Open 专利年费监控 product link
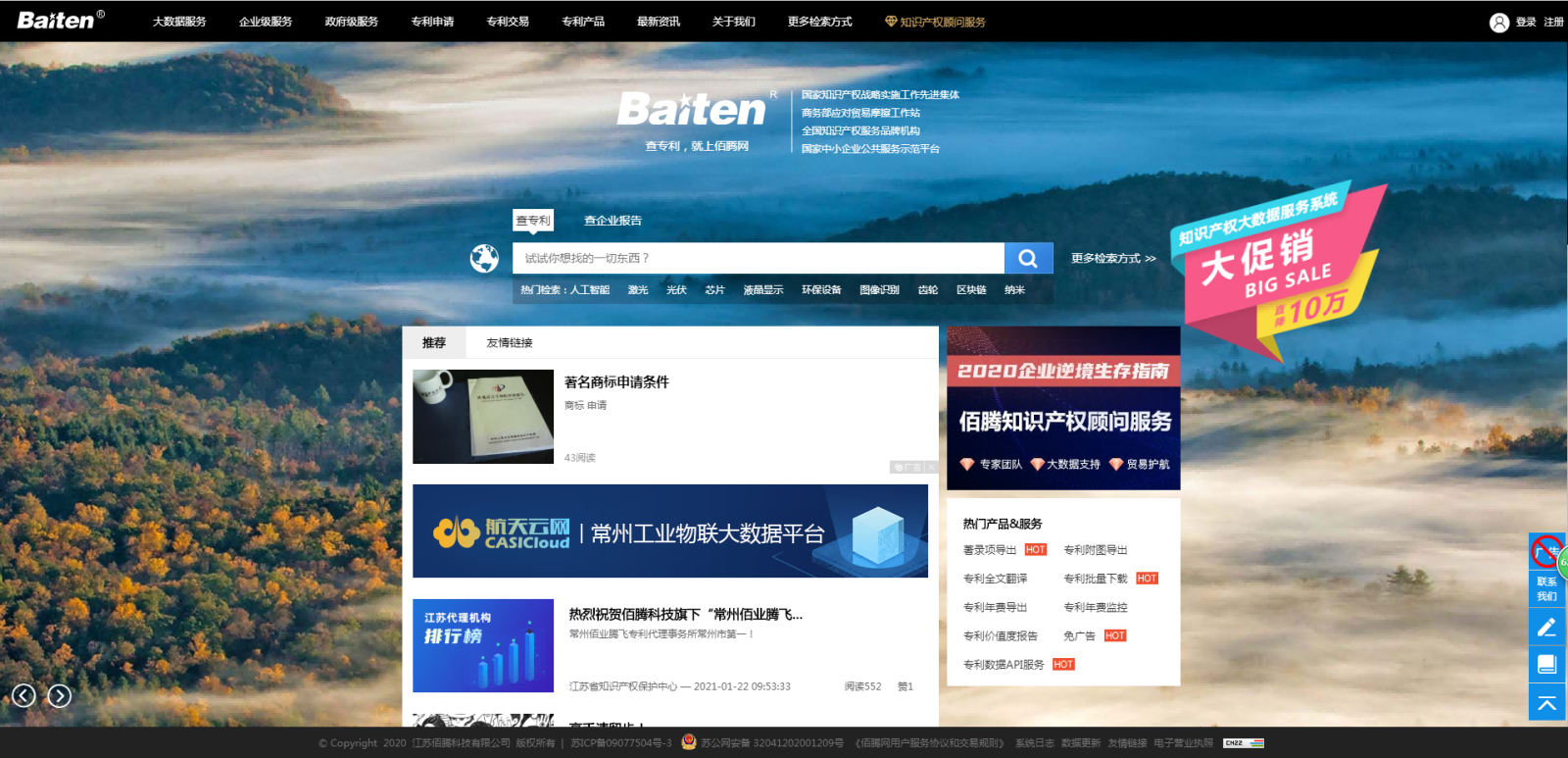The height and width of the screenshot is (758, 1568). 1096,607
